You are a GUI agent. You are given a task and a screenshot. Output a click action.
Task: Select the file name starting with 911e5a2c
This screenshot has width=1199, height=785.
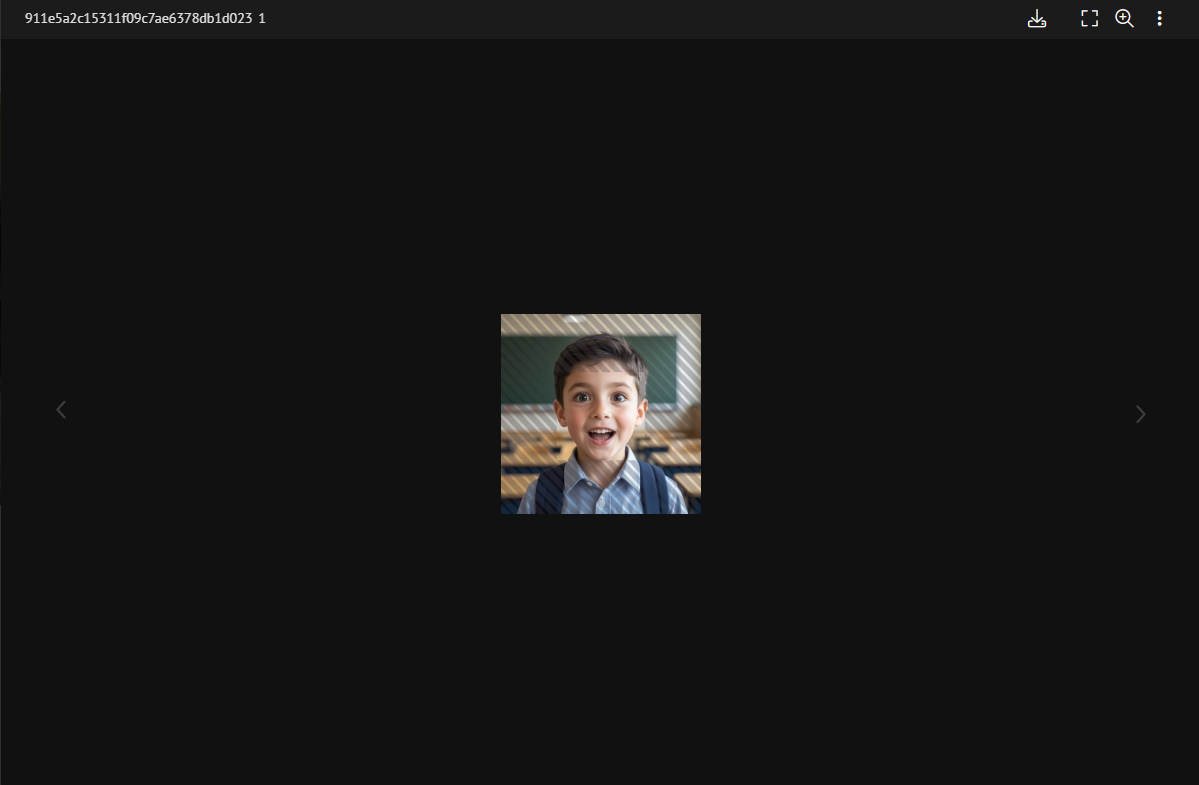138,19
